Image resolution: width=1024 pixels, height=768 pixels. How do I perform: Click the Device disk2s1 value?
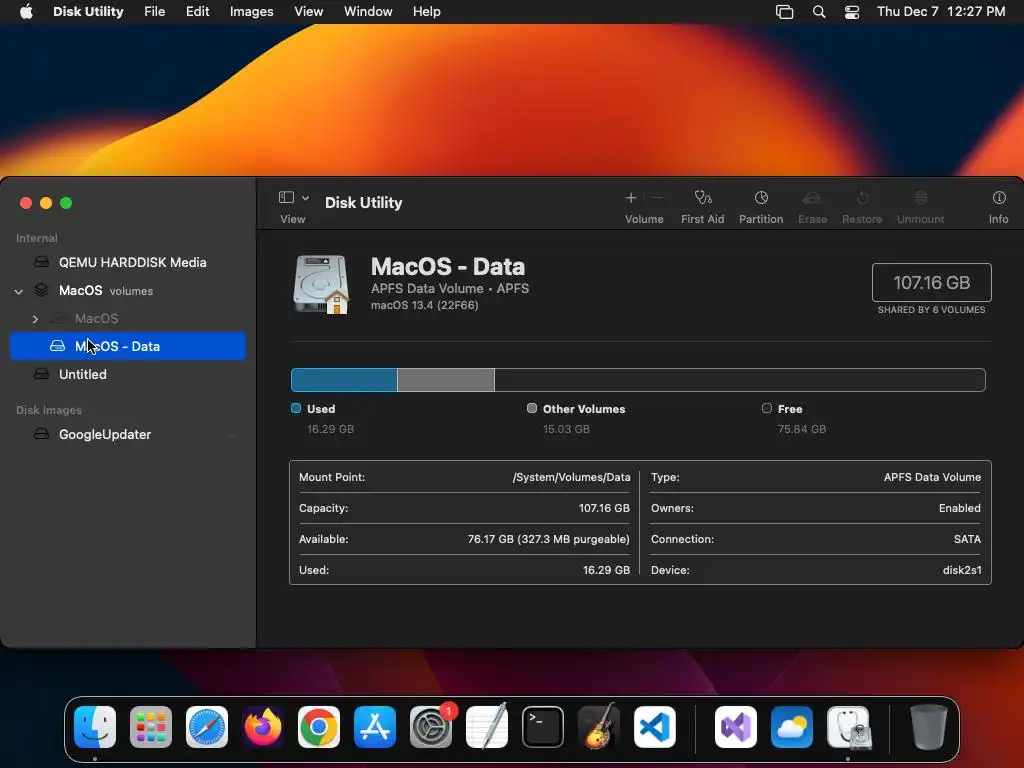[x=962, y=570]
